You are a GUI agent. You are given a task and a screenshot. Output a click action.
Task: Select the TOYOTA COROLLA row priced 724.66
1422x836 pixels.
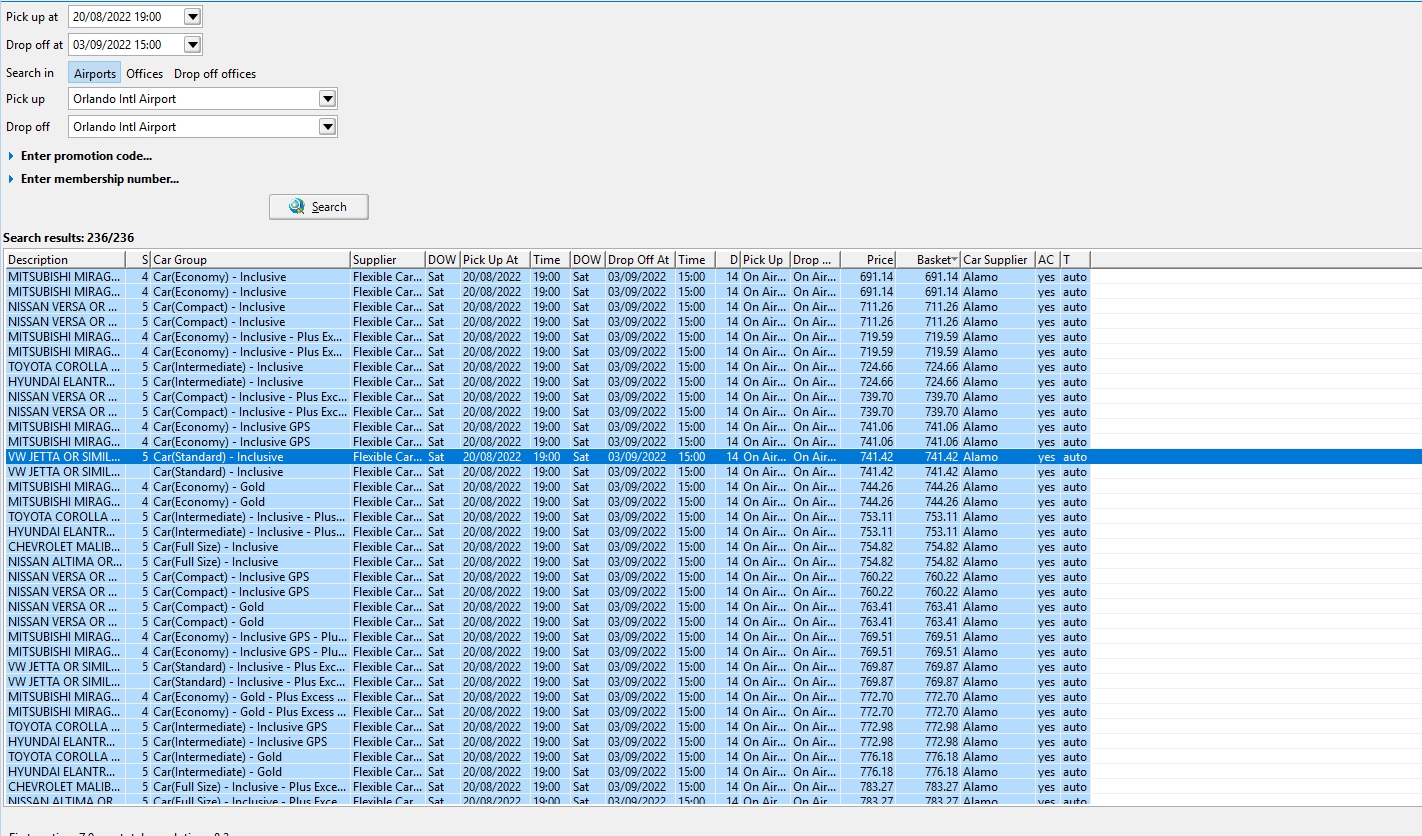547,367
